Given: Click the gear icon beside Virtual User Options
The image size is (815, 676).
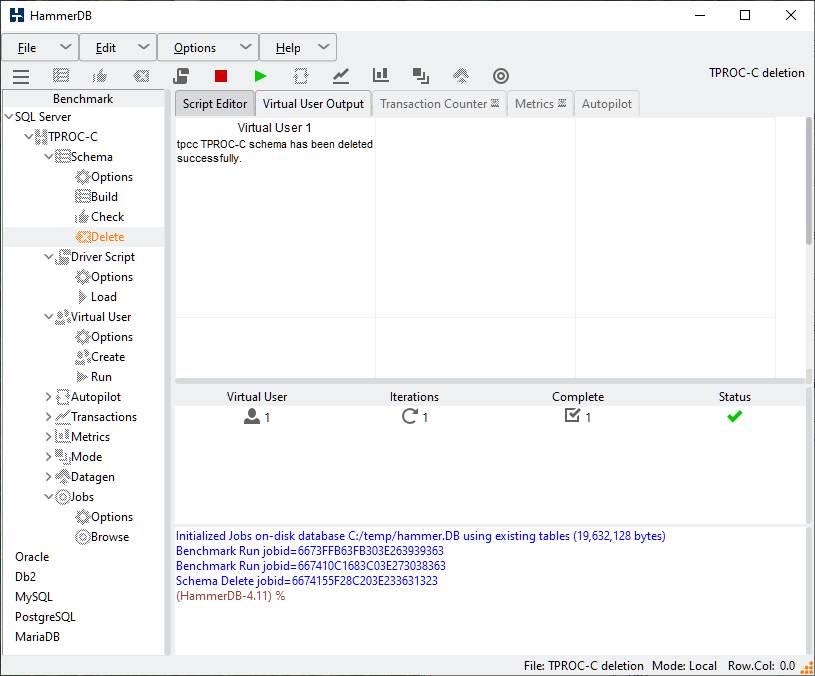Looking at the screenshot, I should point(83,337).
